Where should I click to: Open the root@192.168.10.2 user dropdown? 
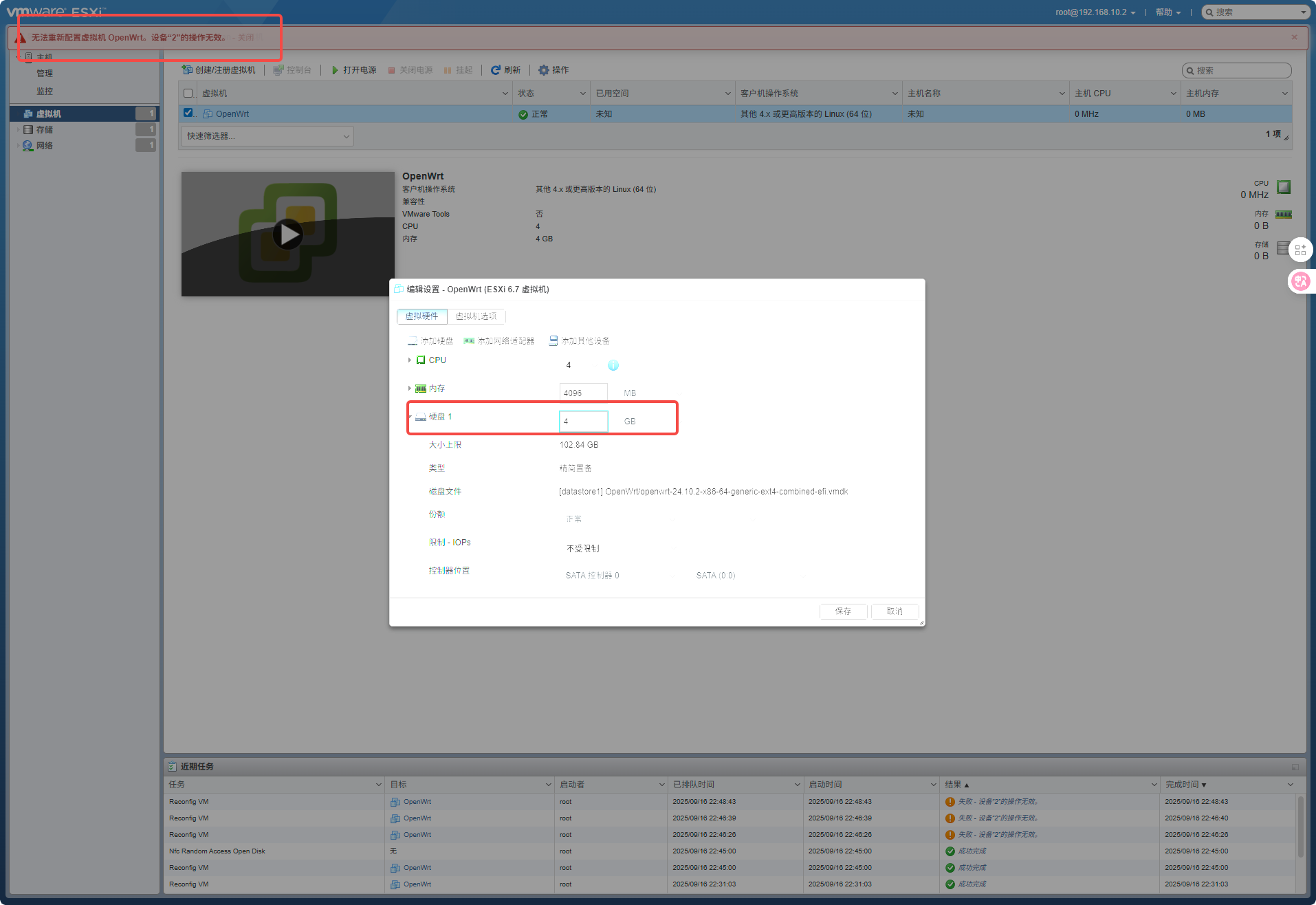point(1096,12)
